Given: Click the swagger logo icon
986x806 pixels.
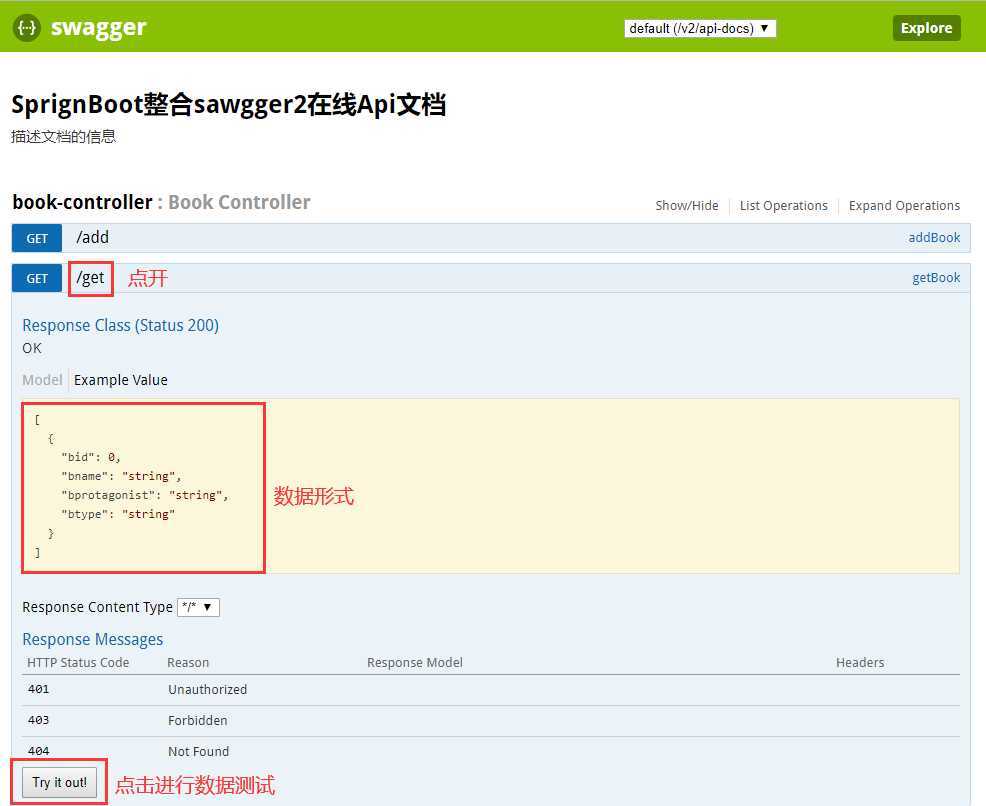Looking at the screenshot, I should pos(26,28).
